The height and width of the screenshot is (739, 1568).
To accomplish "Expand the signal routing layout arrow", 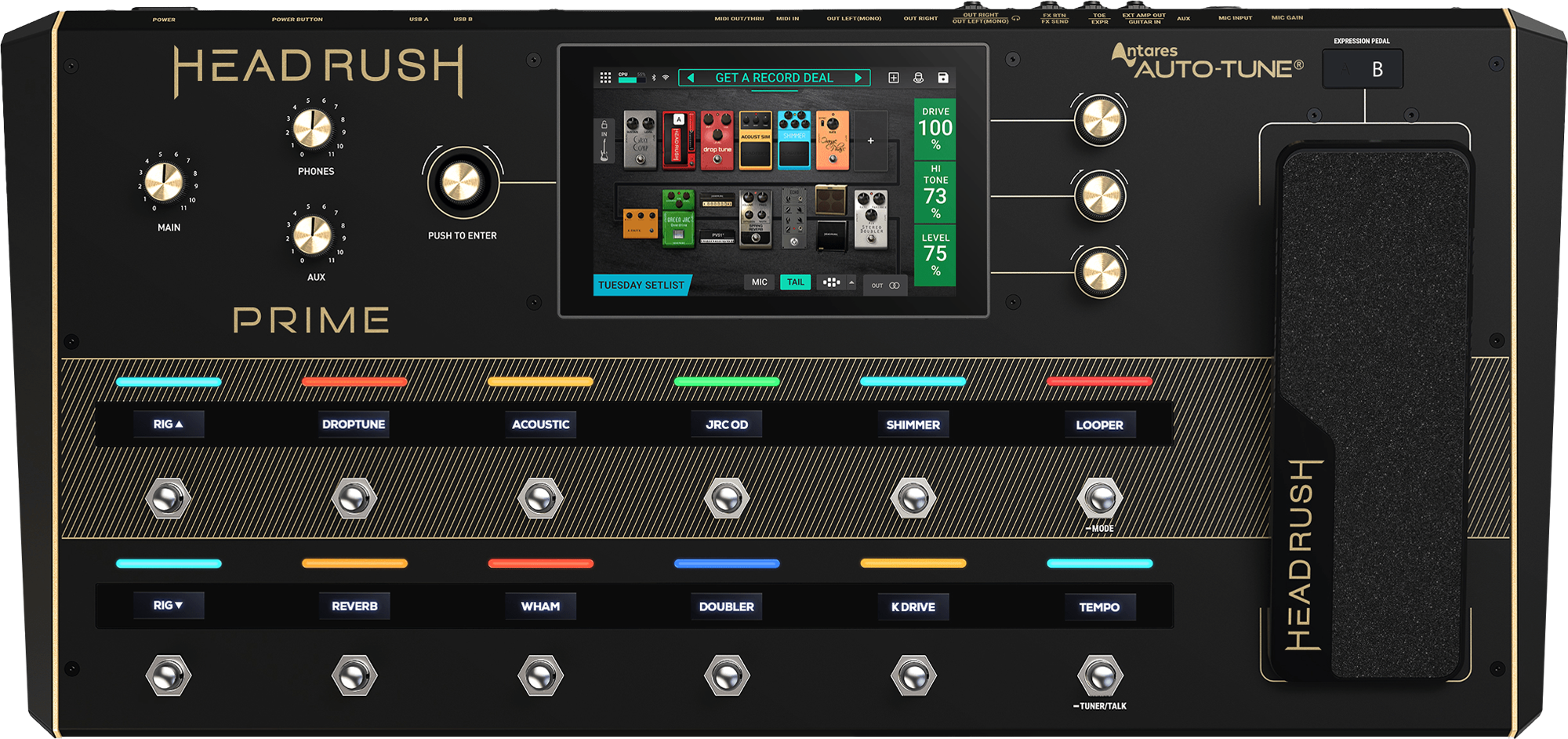I will (851, 282).
